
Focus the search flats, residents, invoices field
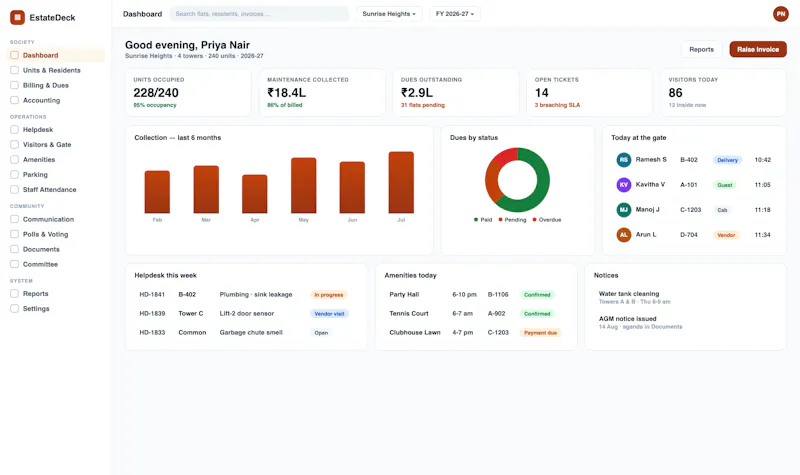click(259, 14)
